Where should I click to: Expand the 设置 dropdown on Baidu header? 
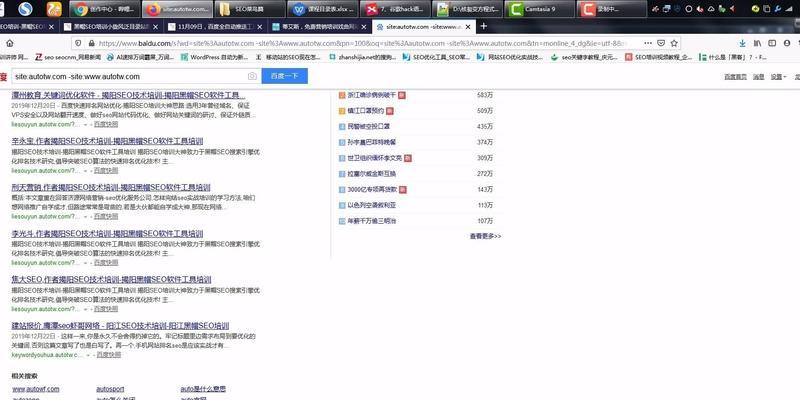pos(778,77)
